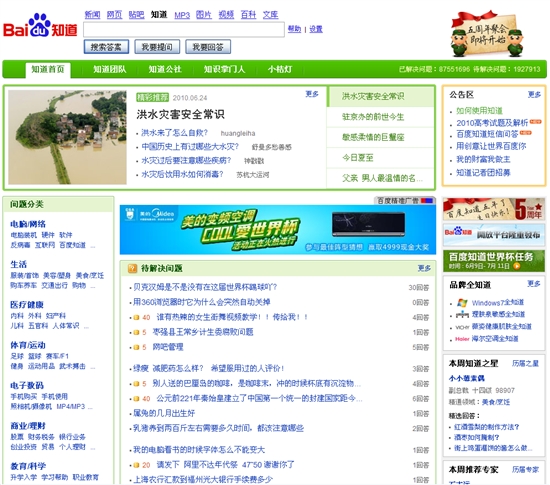The width and height of the screenshot is (550, 485).
Task: Open the 洪水来了怎么自救 question link
Action: click(x=174, y=133)
